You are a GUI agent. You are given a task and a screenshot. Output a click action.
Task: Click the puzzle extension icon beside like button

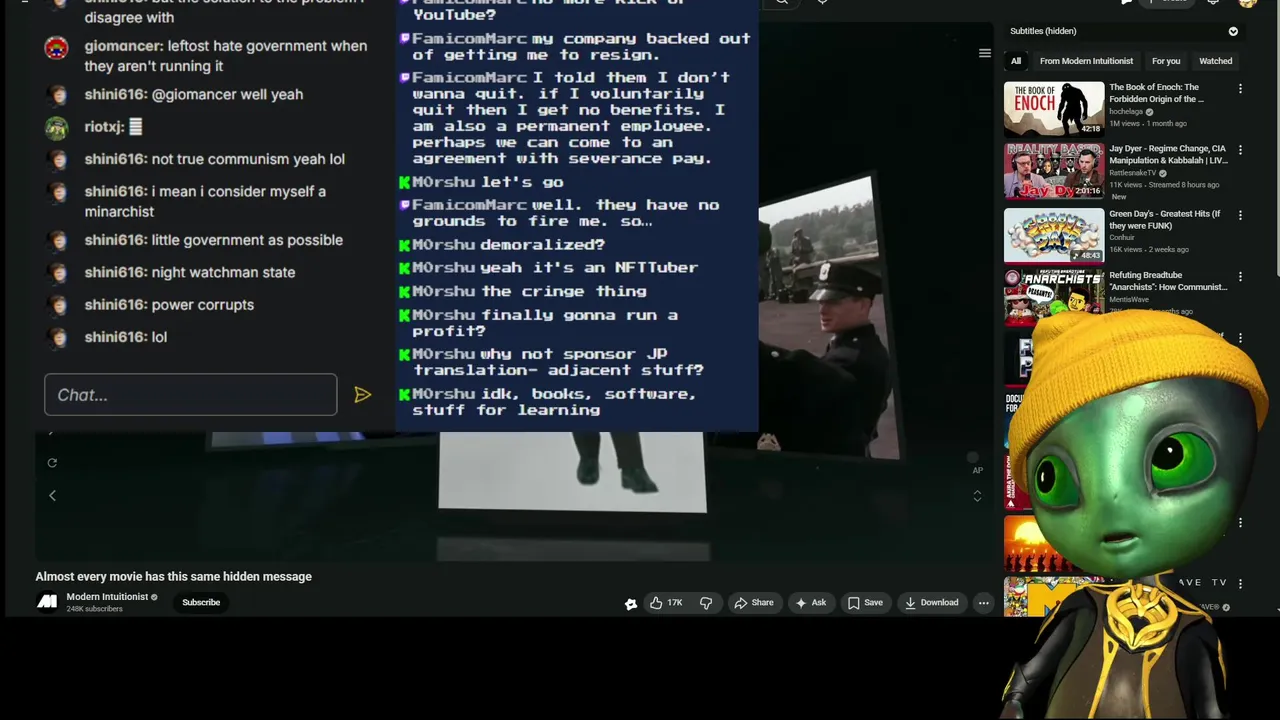(x=631, y=604)
